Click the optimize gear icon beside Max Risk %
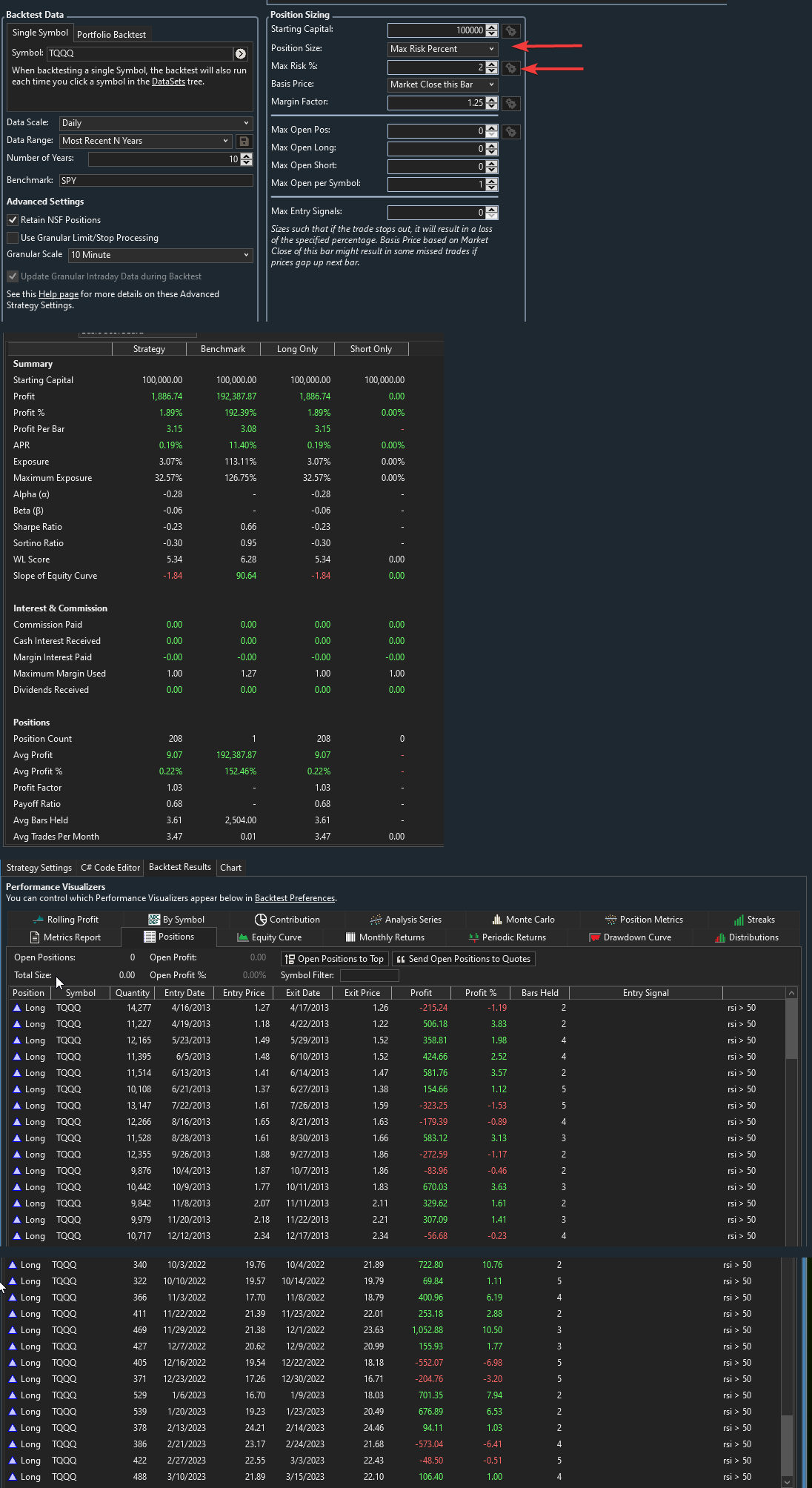The image size is (812, 1488). (x=510, y=67)
